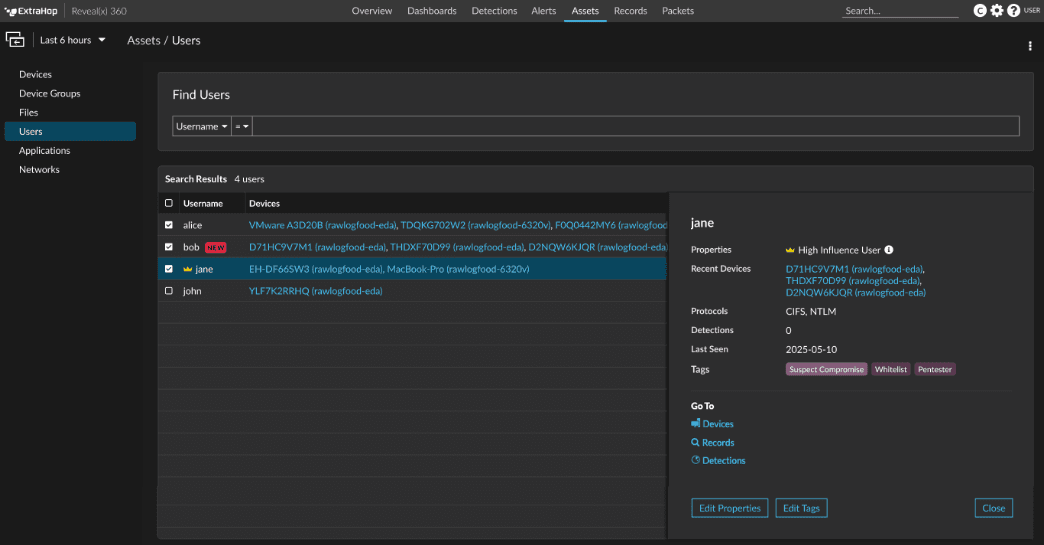The height and width of the screenshot is (545, 1044).
Task: Open the global time selector history icon
Action: point(15,40)
